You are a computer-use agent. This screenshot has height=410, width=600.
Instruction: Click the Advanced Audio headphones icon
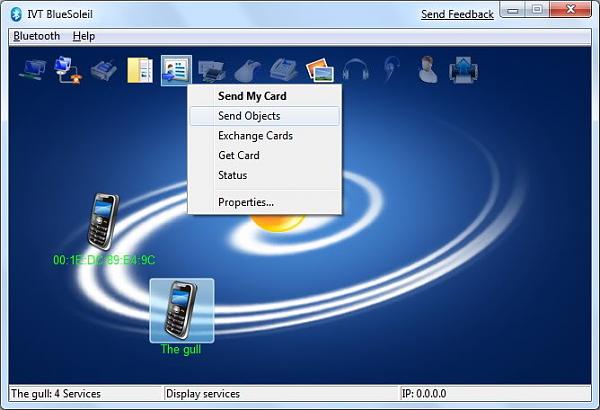point(355,70)
